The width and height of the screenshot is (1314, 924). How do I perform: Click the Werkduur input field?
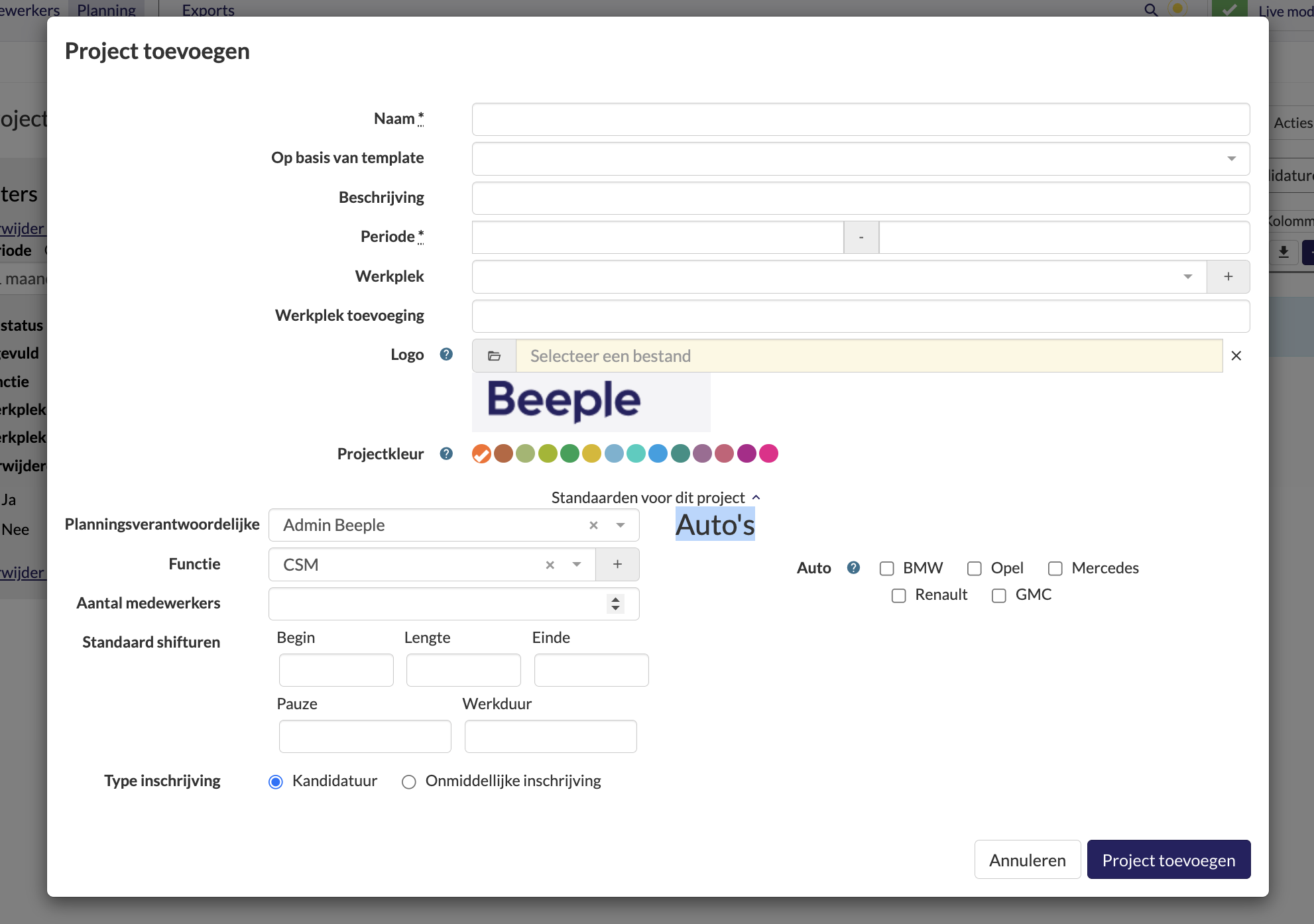point(550,736)
